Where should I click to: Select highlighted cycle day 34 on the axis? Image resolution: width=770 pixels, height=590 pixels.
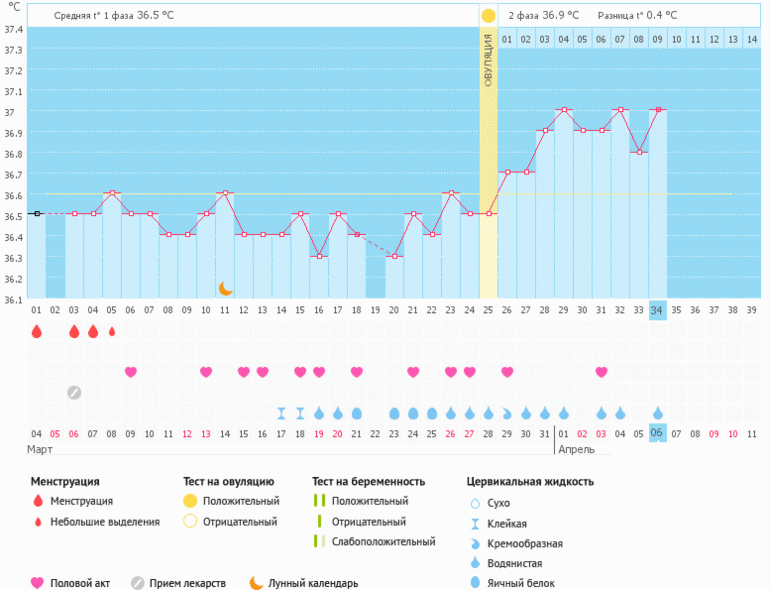click(657, 310)
